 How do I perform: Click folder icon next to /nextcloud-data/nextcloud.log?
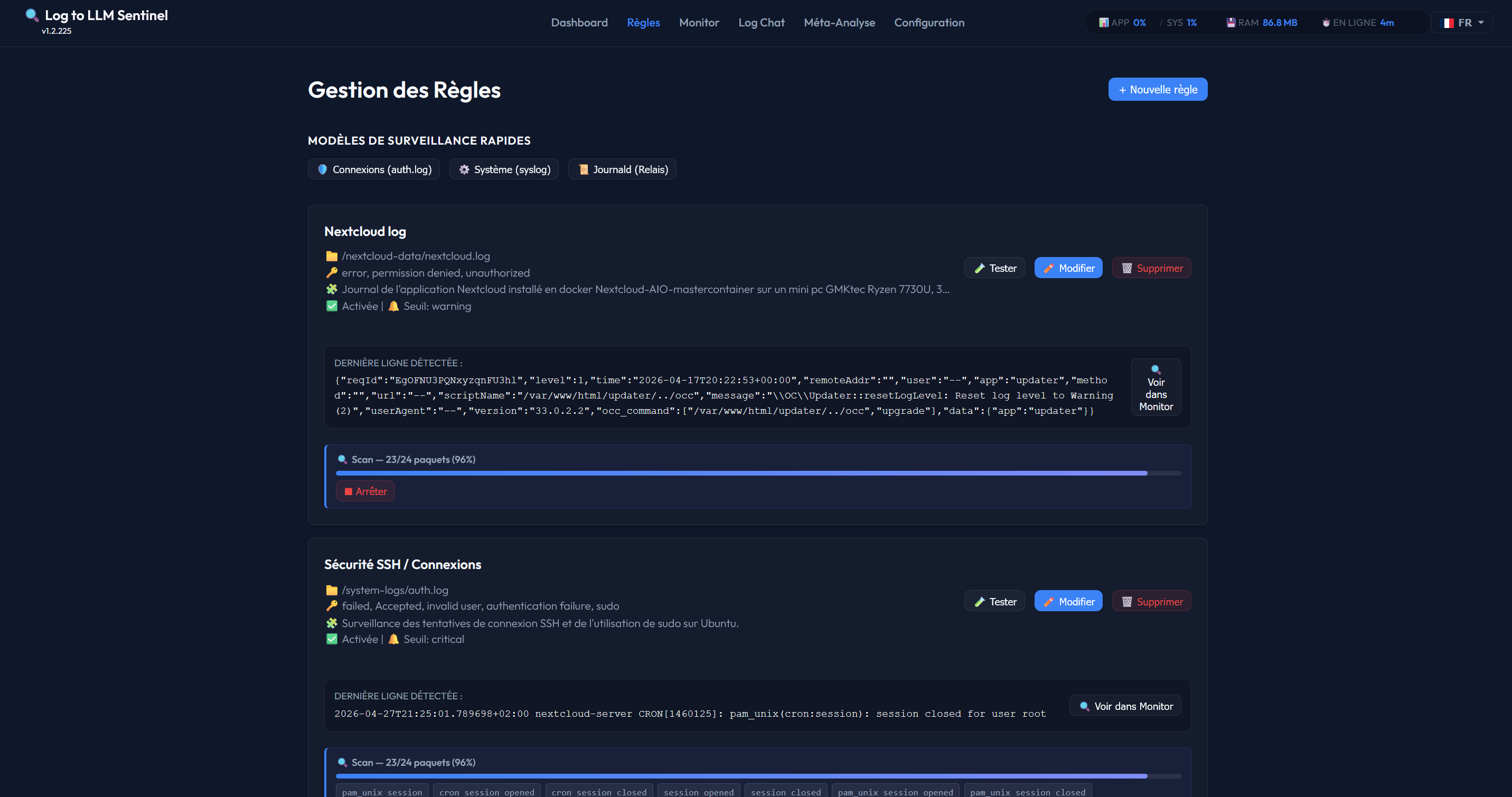[332, 255]
